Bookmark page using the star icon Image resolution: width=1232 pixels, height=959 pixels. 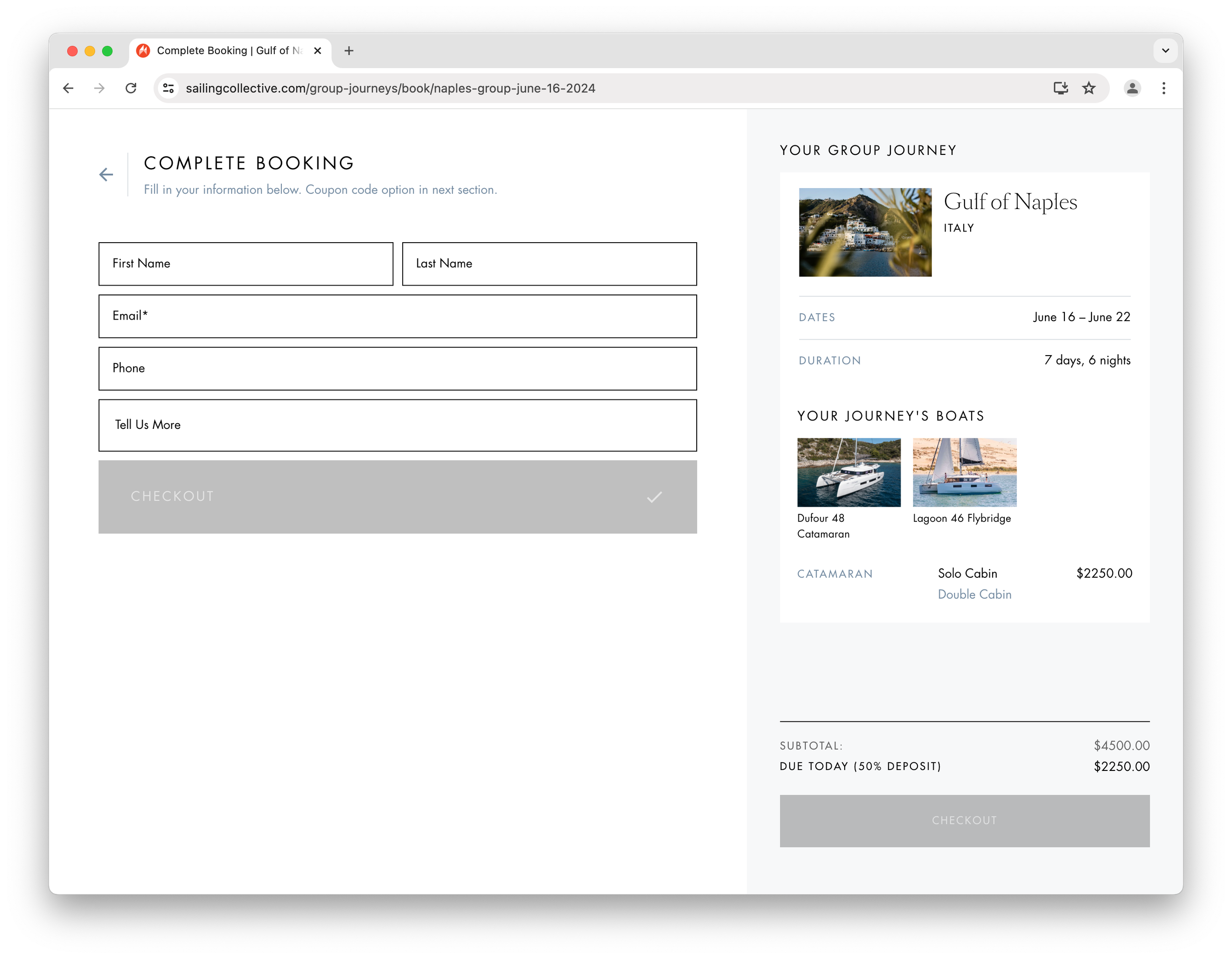[1089, 88]
